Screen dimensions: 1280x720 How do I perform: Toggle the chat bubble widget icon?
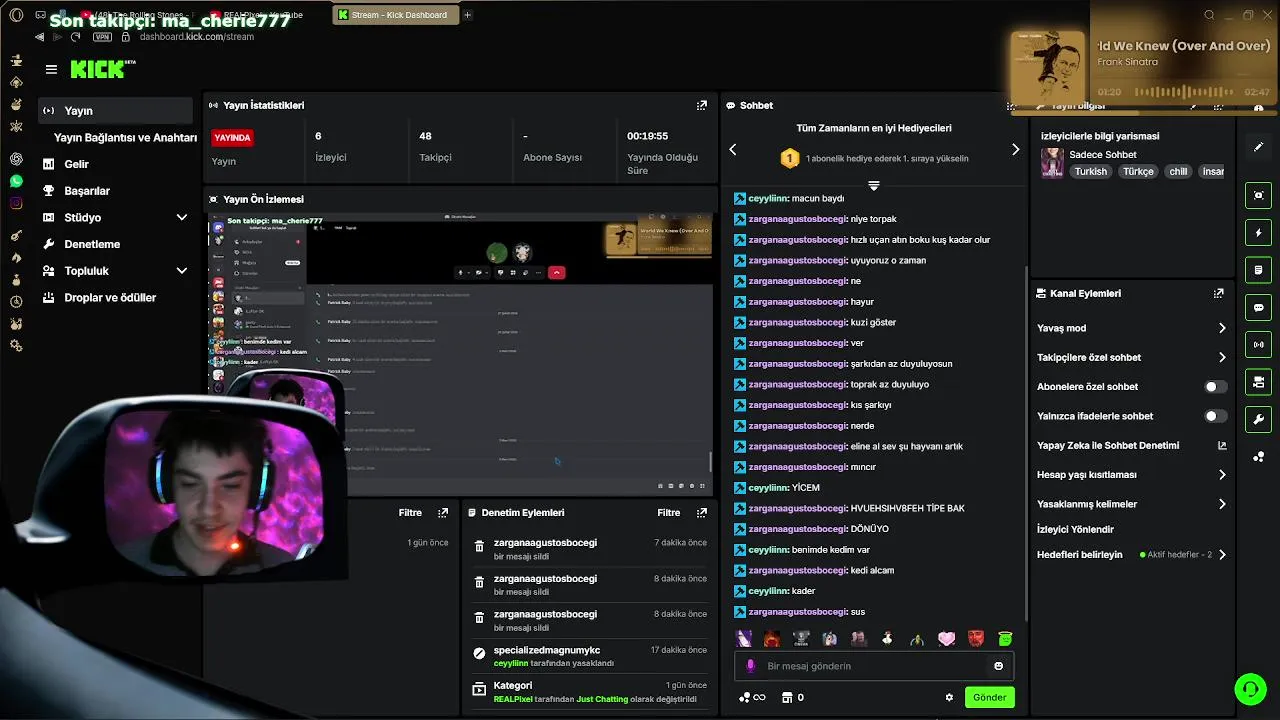pyautogui.click(x=1259, y=307)
